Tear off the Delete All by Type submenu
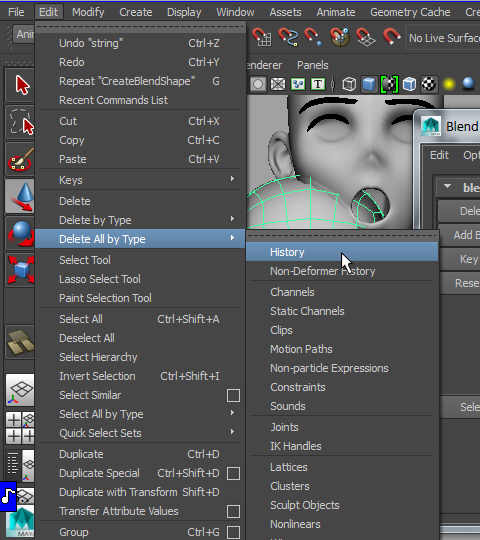This screenshot has height=540, width=480. click(x=342, y=236)
